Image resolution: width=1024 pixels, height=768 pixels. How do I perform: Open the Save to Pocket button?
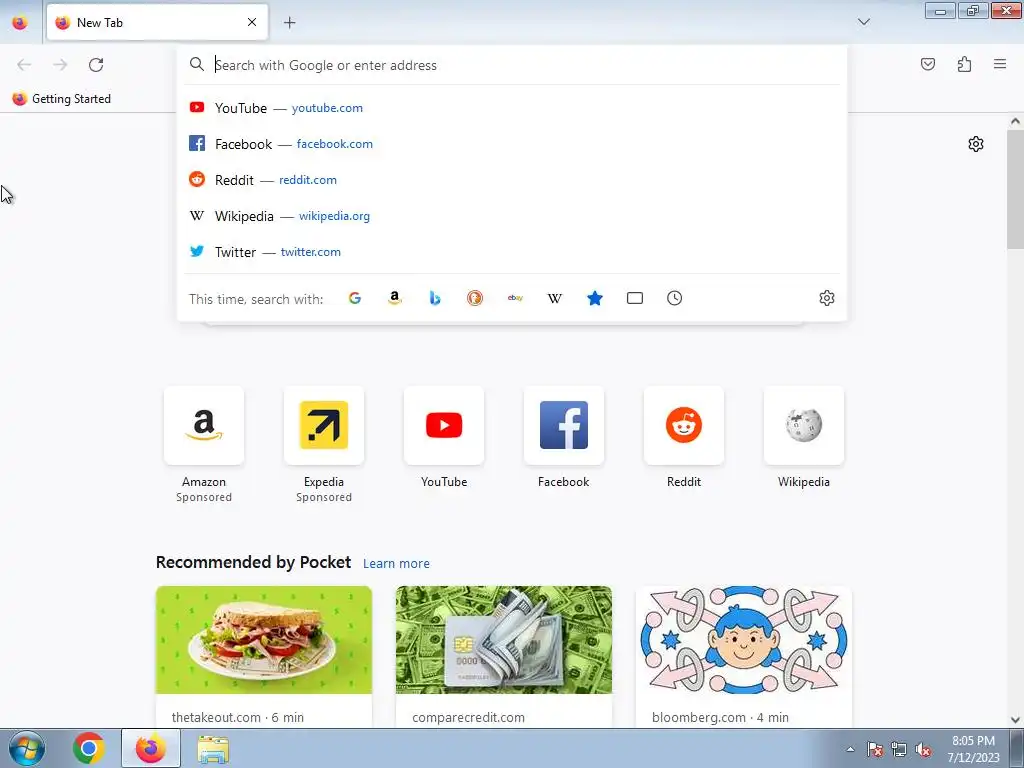(x=928, y=64)
